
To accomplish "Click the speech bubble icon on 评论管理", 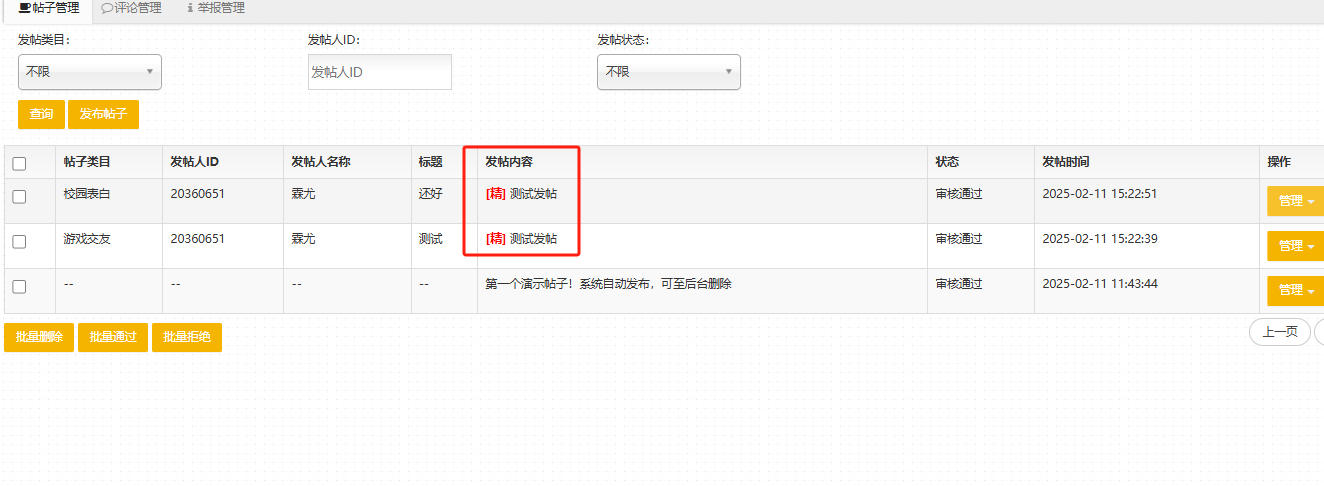I will point(107,8).
